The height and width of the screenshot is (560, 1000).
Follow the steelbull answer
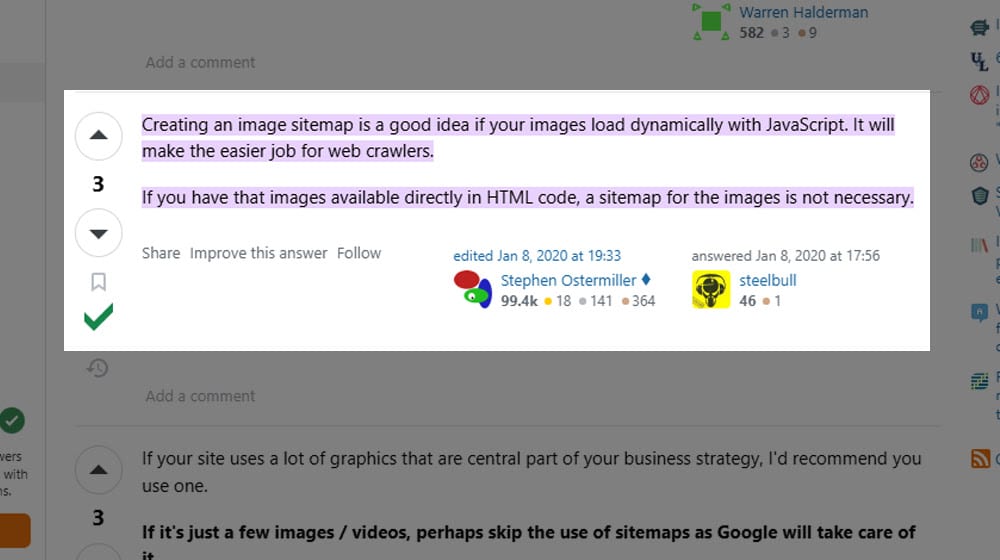(358, 253)
